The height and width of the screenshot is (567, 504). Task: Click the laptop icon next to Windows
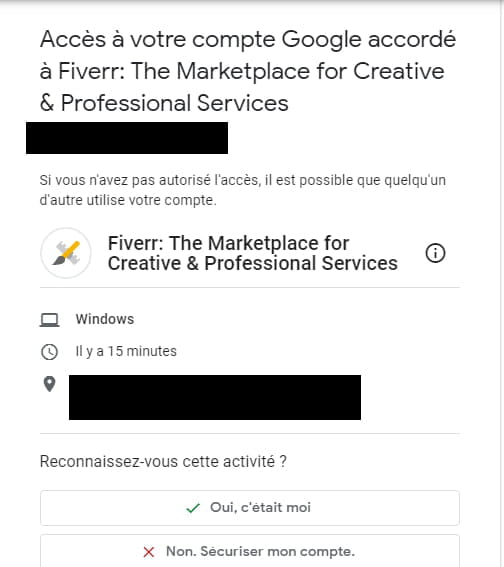click(x=50, y=320)
